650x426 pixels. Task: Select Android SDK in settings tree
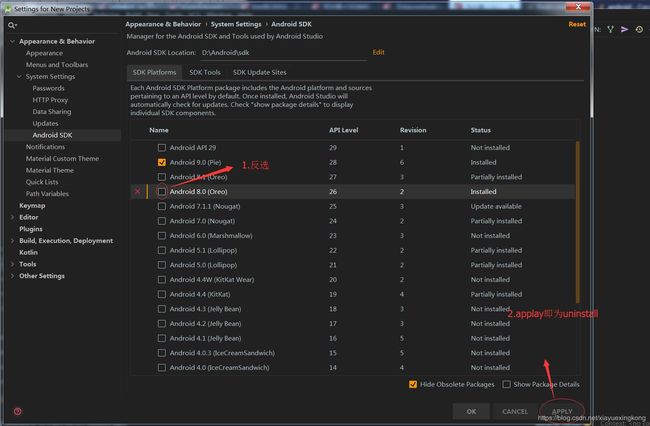[52, 135]
